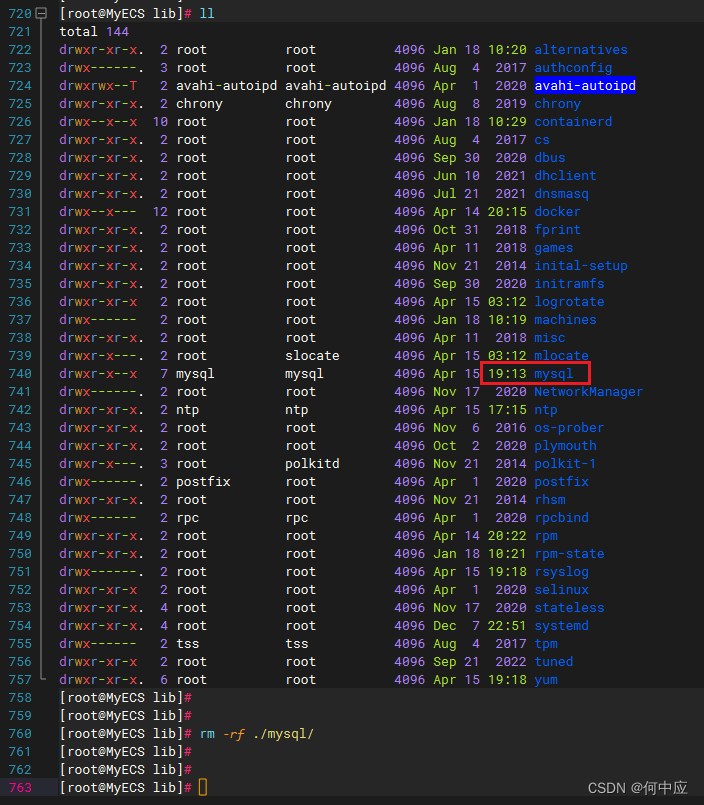The width and height of the screenshot is (704, 805).
Task: Place cursor at the prompt on line 763
Action: click(x=203, y=788)
